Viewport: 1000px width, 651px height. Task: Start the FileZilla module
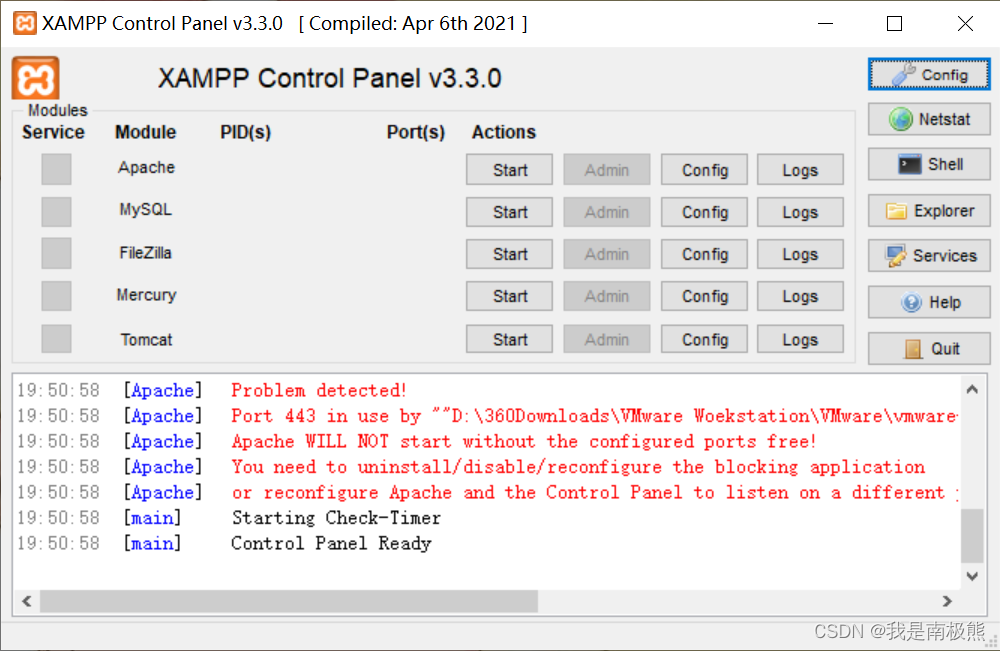click(x=510, y=254)
